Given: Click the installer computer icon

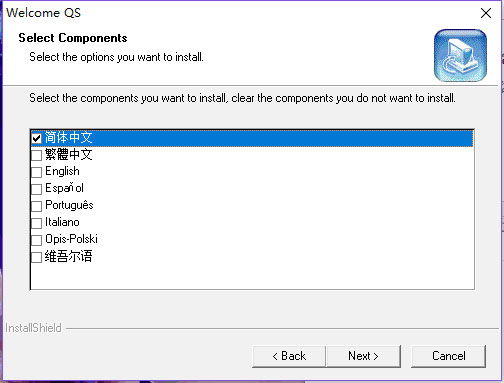Looking at the screenshot, I should 460,55.
